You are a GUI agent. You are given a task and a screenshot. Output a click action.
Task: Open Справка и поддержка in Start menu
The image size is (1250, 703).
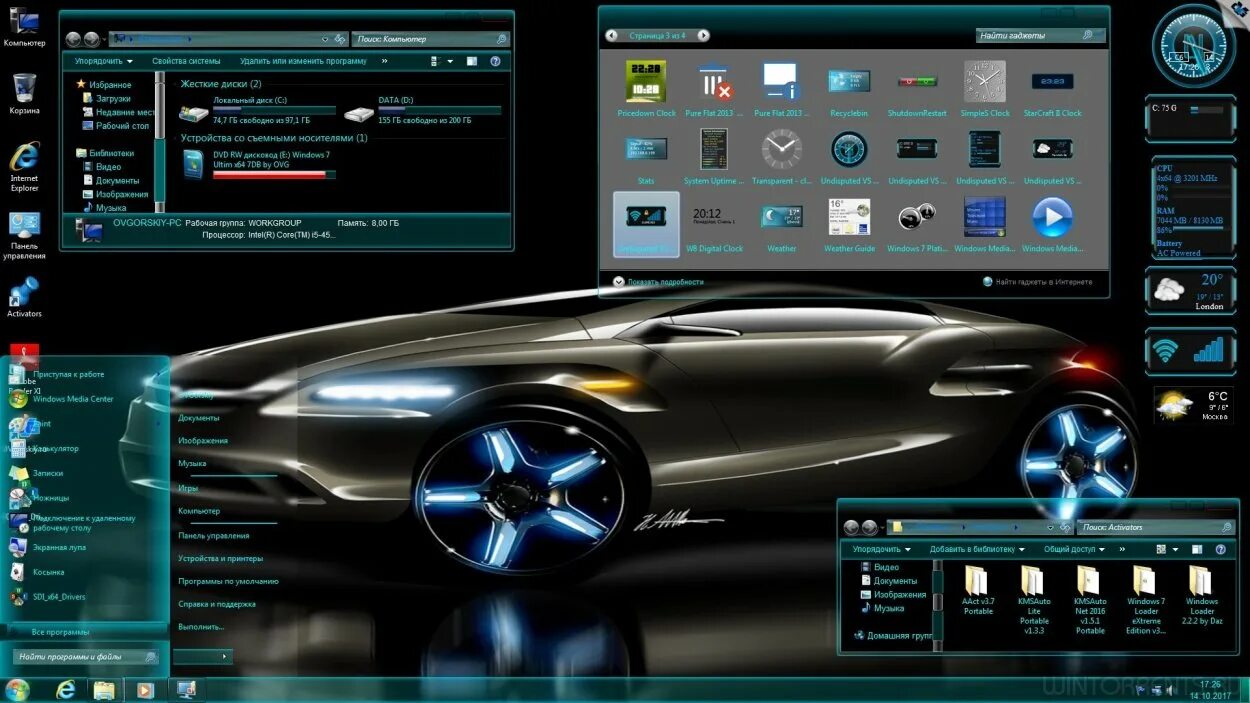217,604
